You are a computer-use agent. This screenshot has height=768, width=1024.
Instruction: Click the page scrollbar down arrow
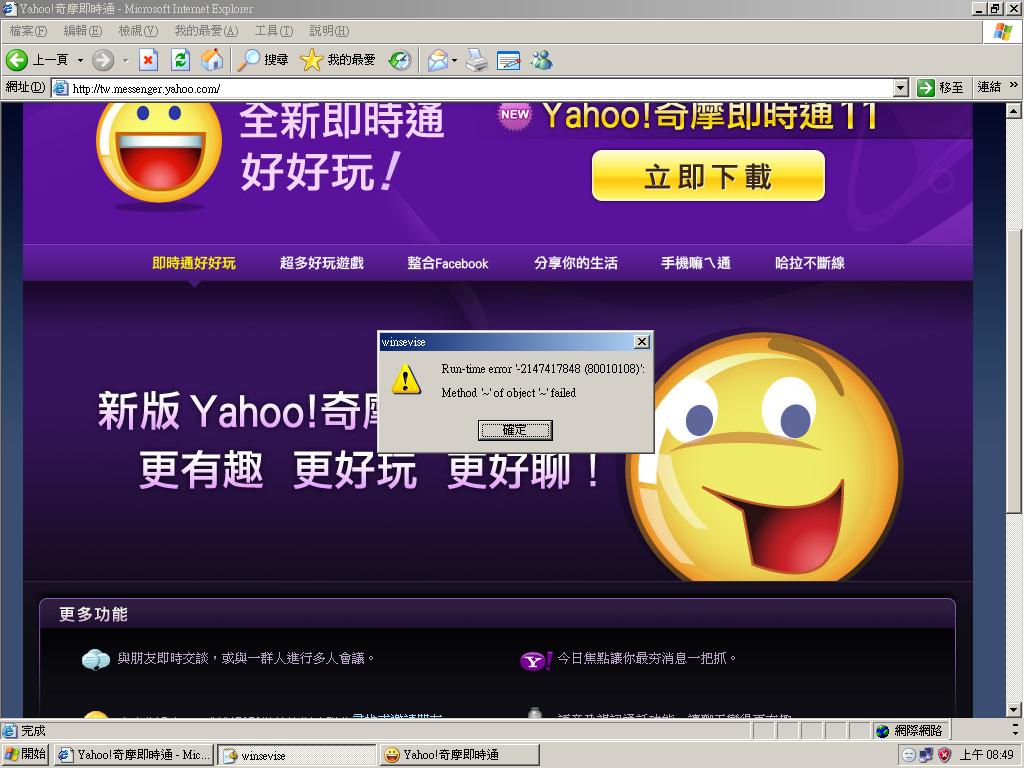tap(1014, 710)
